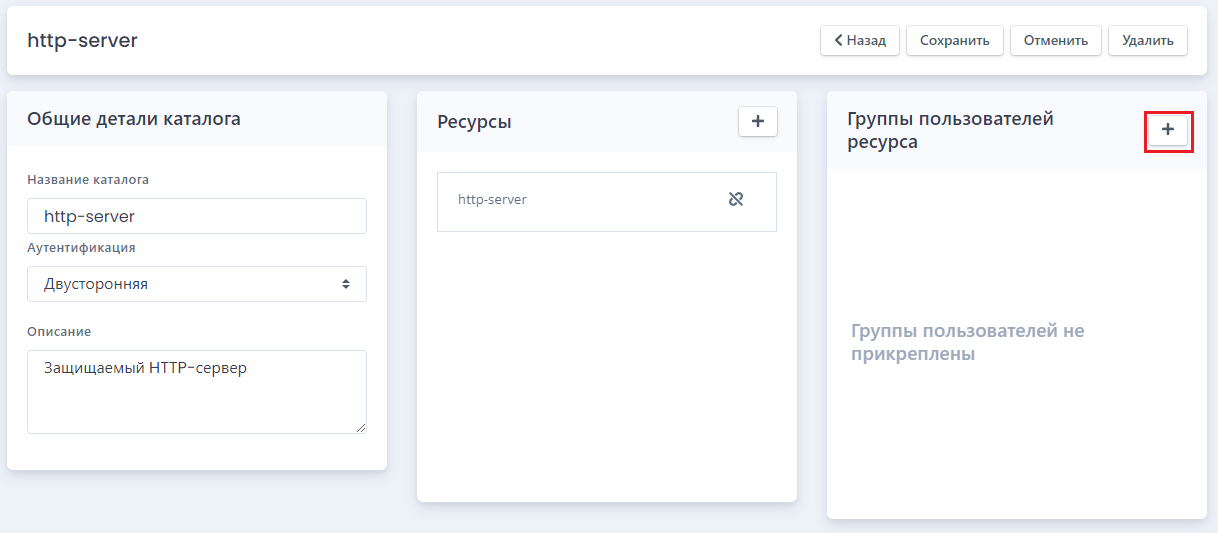Go back with the Назад button

(860, 41)
